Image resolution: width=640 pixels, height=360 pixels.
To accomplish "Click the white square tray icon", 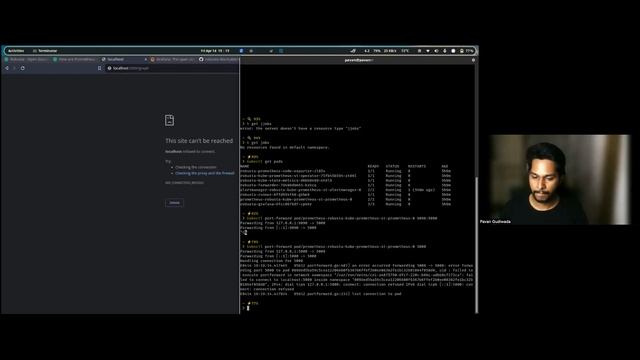I will 453,51.
